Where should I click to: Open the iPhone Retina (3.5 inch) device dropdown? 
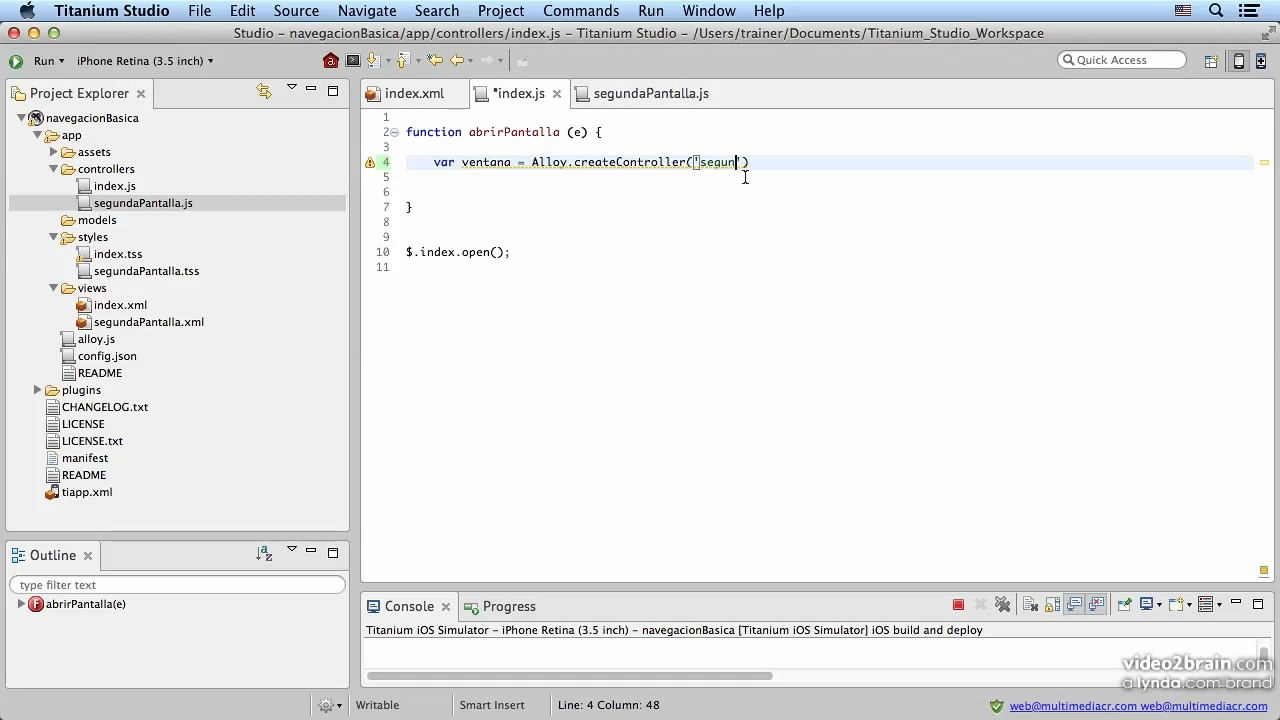(x=145, y=61)
